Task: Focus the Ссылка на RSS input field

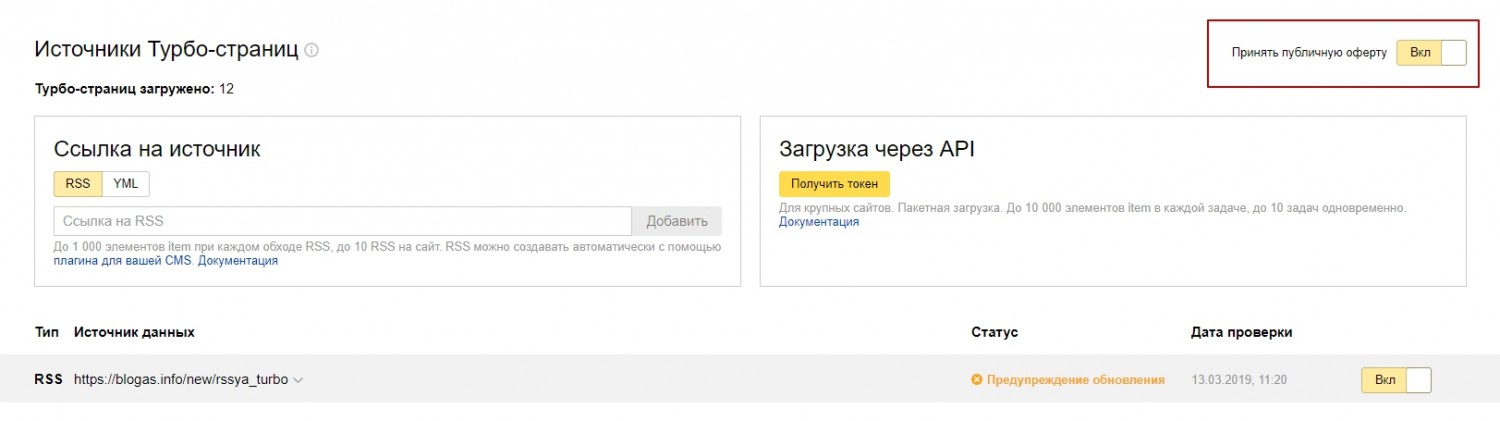Action: click(343, 221)
